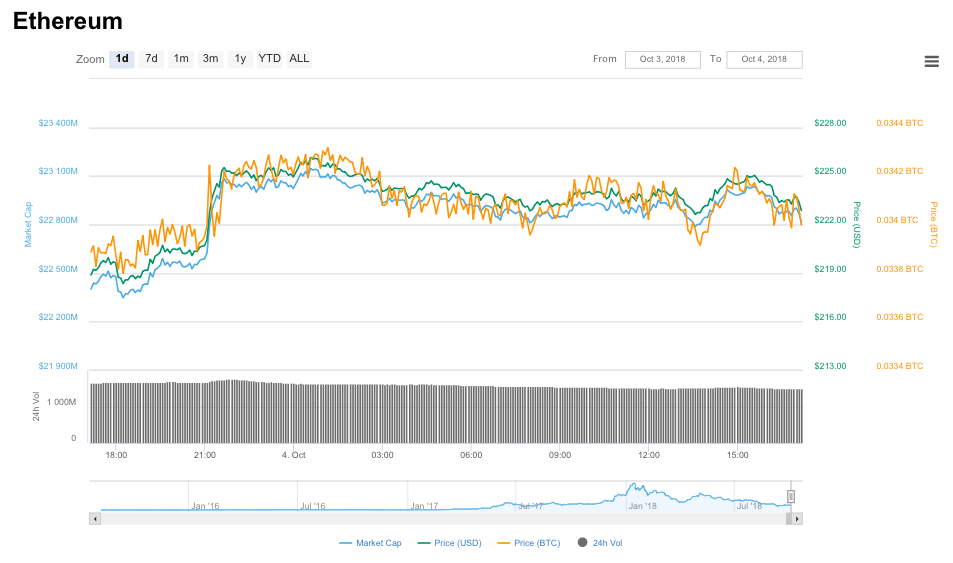This screenshot has height=563, width=953.
Task: Click the $23 400M market cap label
Action: [58, 123]
